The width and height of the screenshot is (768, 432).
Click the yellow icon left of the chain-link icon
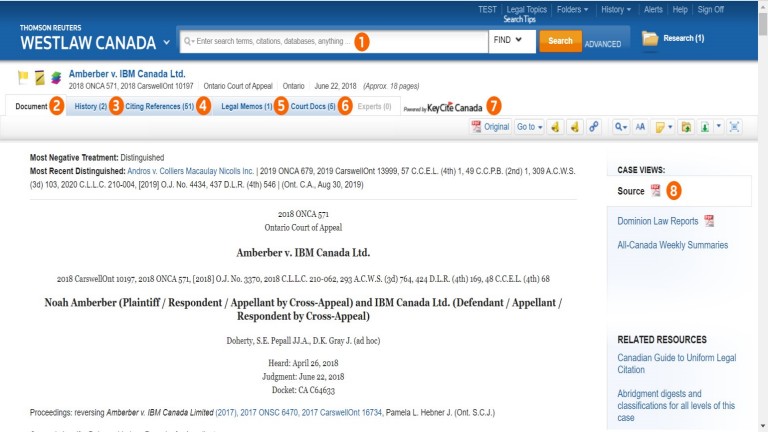pyautogui.click(x=575, y=127)
